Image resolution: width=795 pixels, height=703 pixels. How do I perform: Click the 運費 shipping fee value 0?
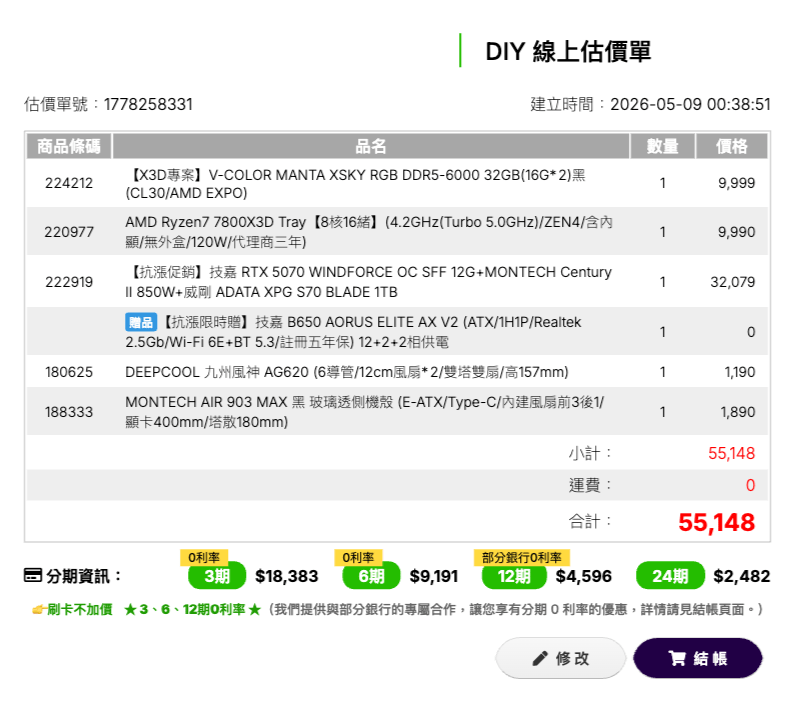tap(750, 485)
